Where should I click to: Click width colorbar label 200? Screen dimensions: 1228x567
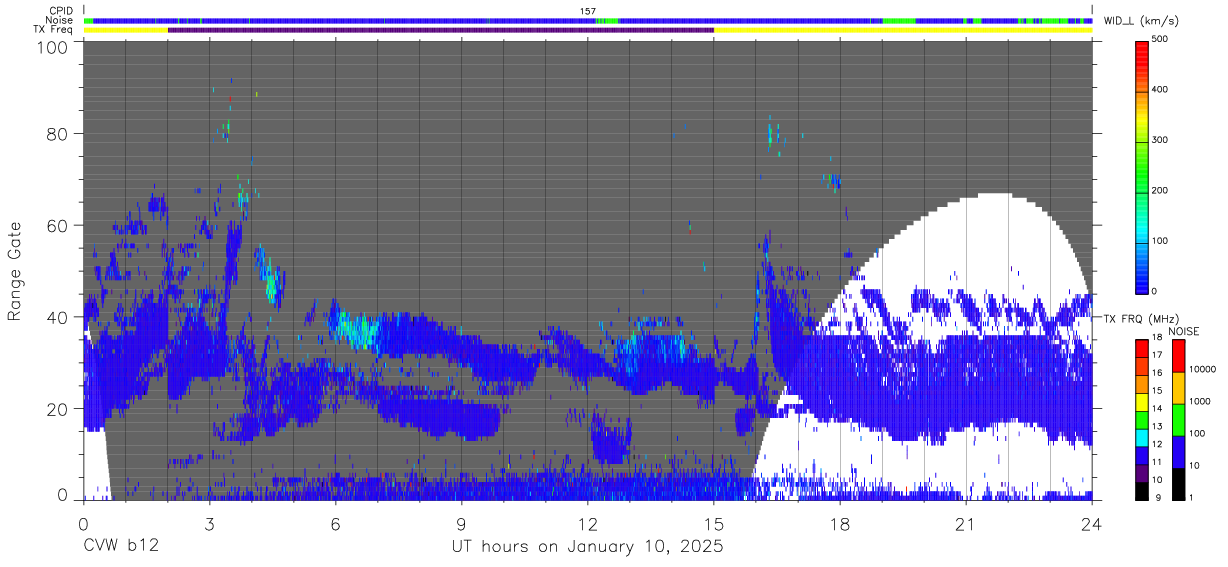coord(1160,190)
